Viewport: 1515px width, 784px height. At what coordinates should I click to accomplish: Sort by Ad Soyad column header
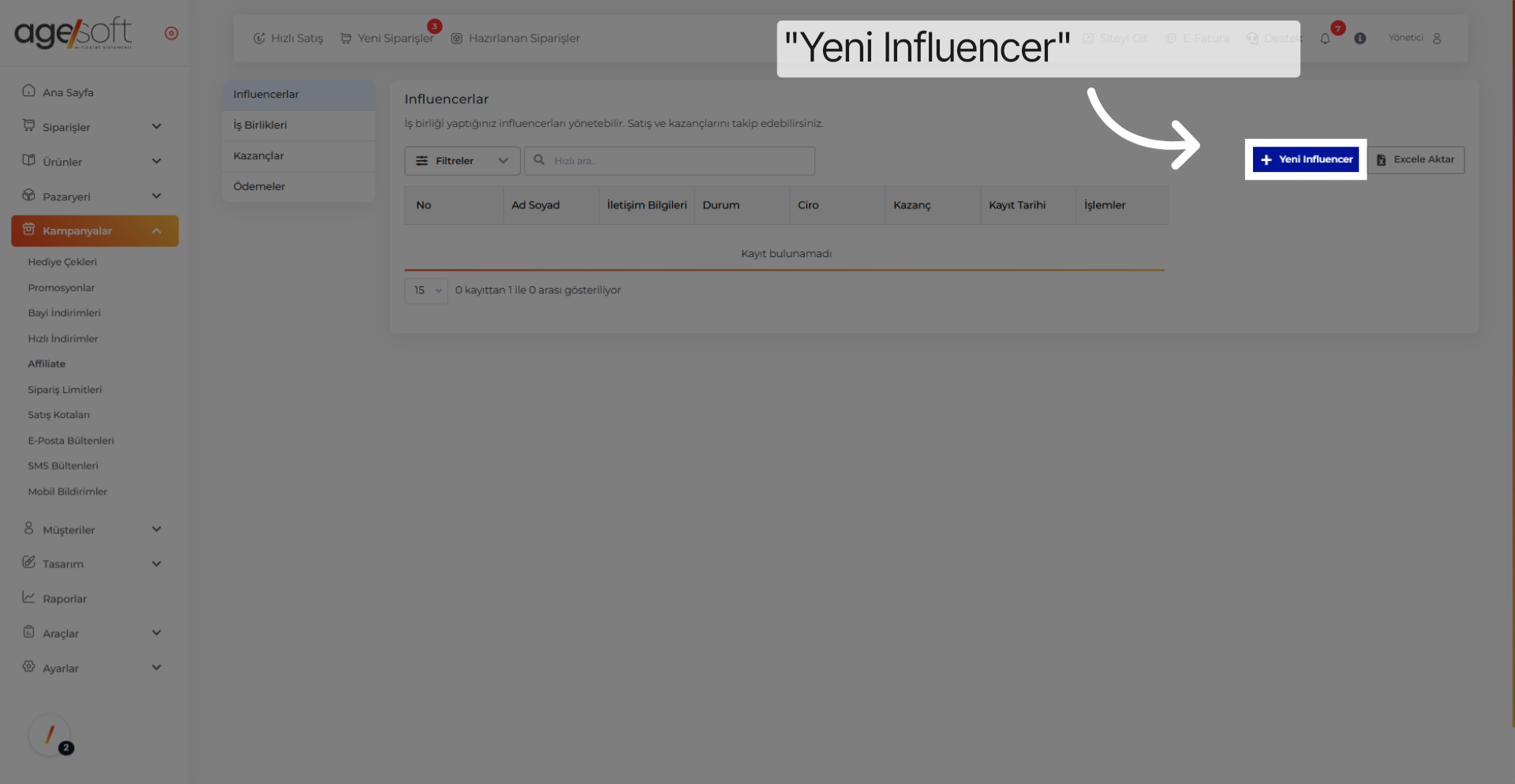pyautogui.click(x=551, y=205)
